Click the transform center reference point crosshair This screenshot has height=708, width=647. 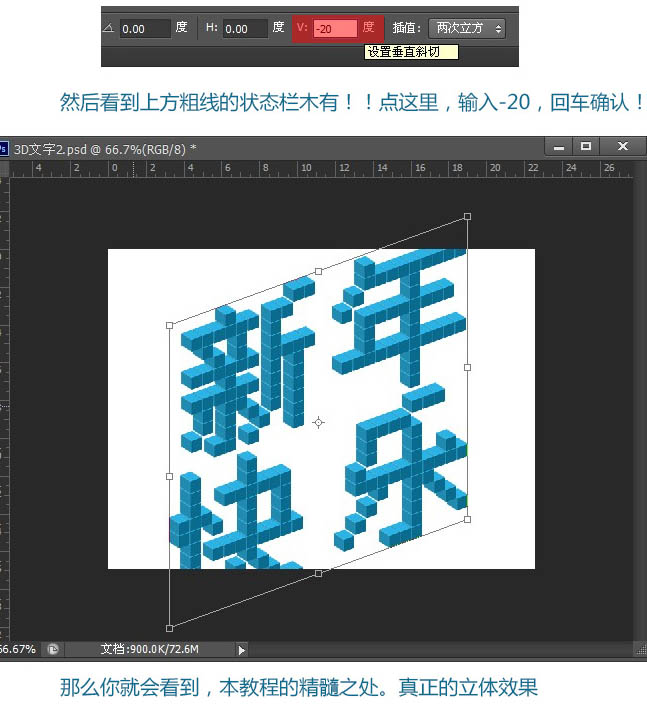coord(318,422)
